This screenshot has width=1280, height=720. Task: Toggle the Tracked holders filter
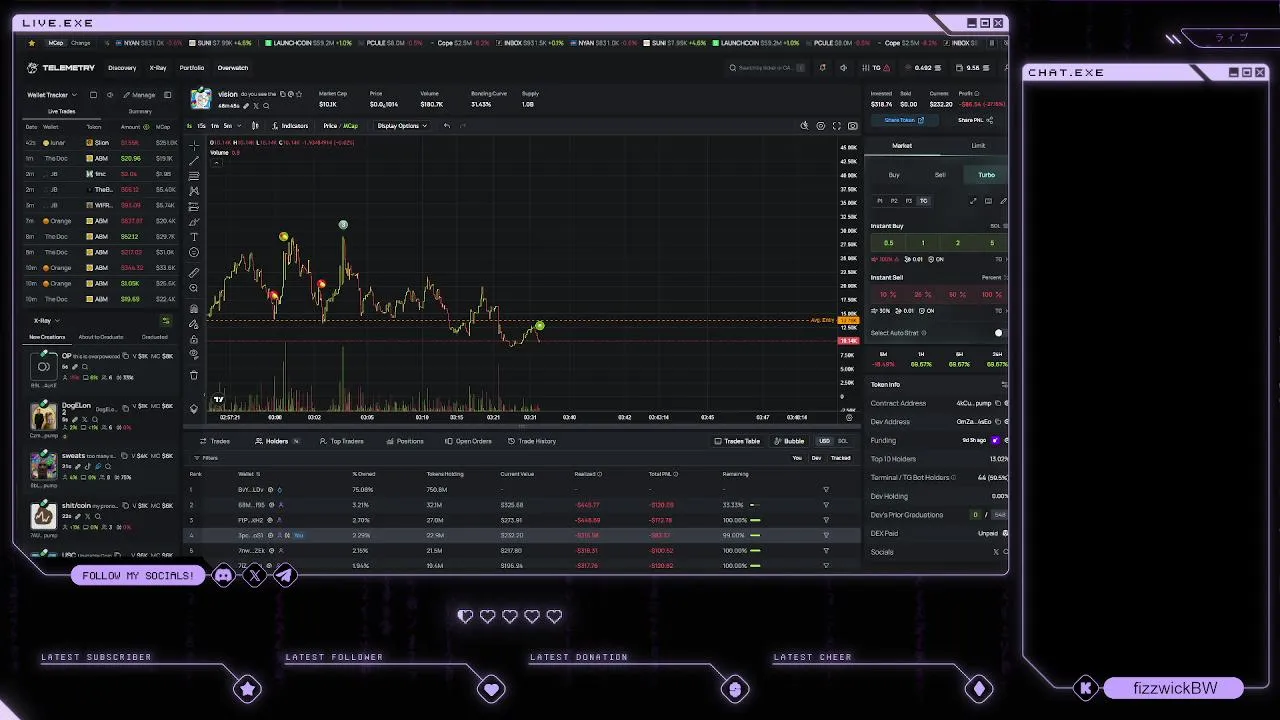(840, 458)
